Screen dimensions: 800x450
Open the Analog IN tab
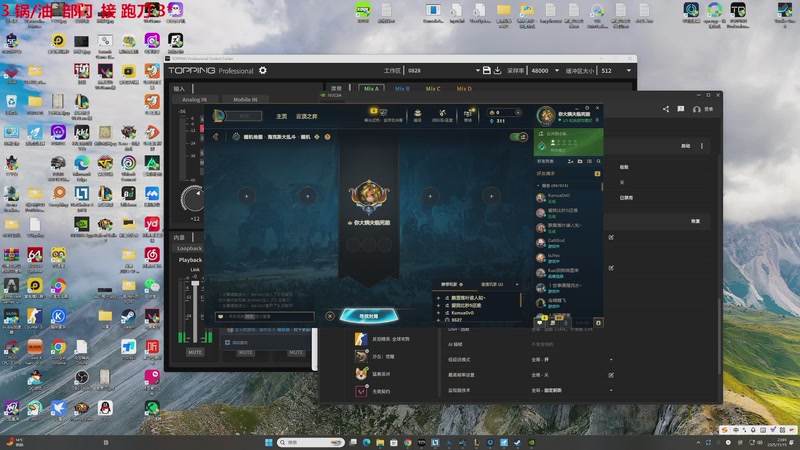pyautogui.click(x=194, y=99)
